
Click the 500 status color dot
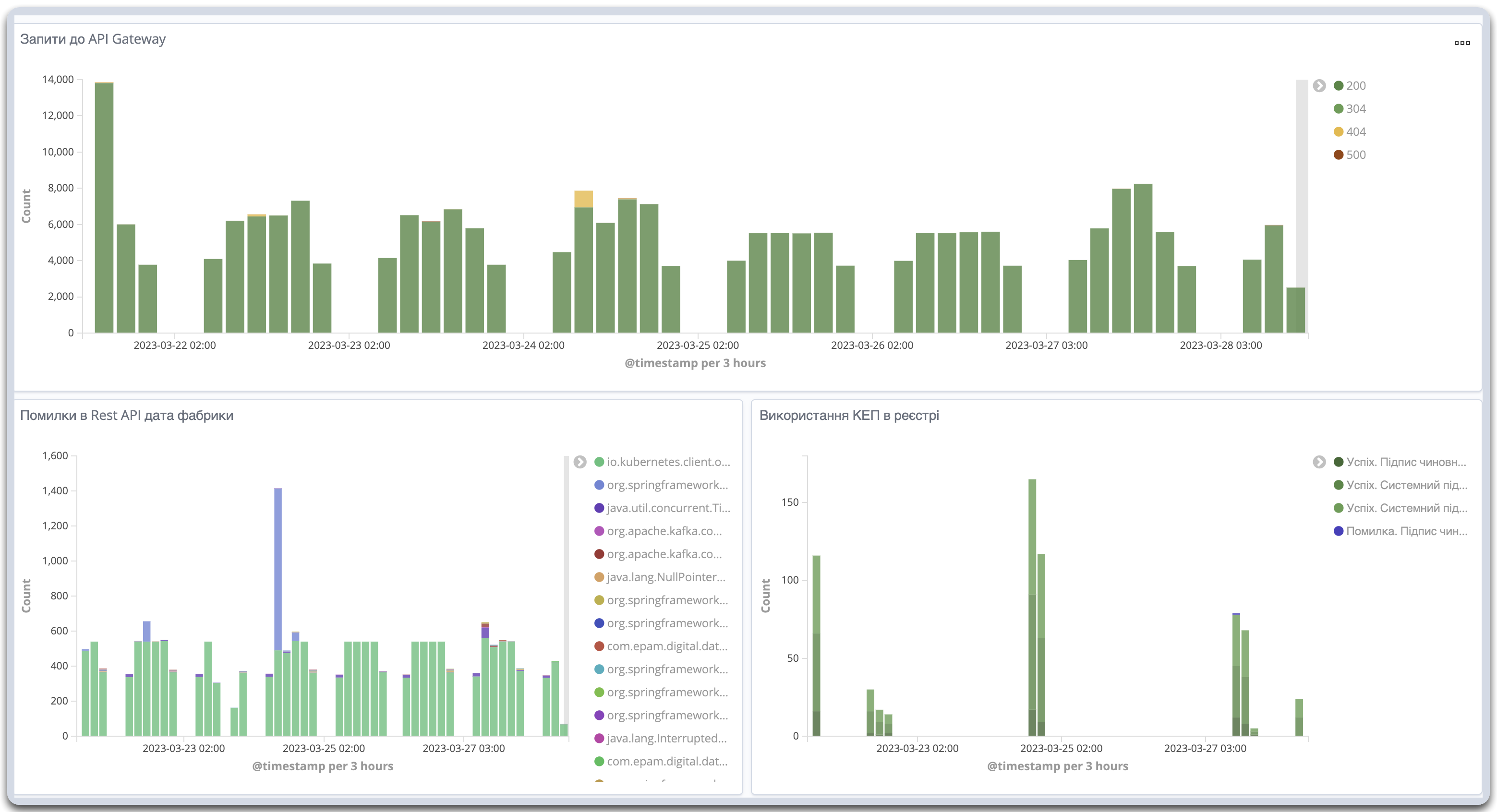tap(1339, 155)
